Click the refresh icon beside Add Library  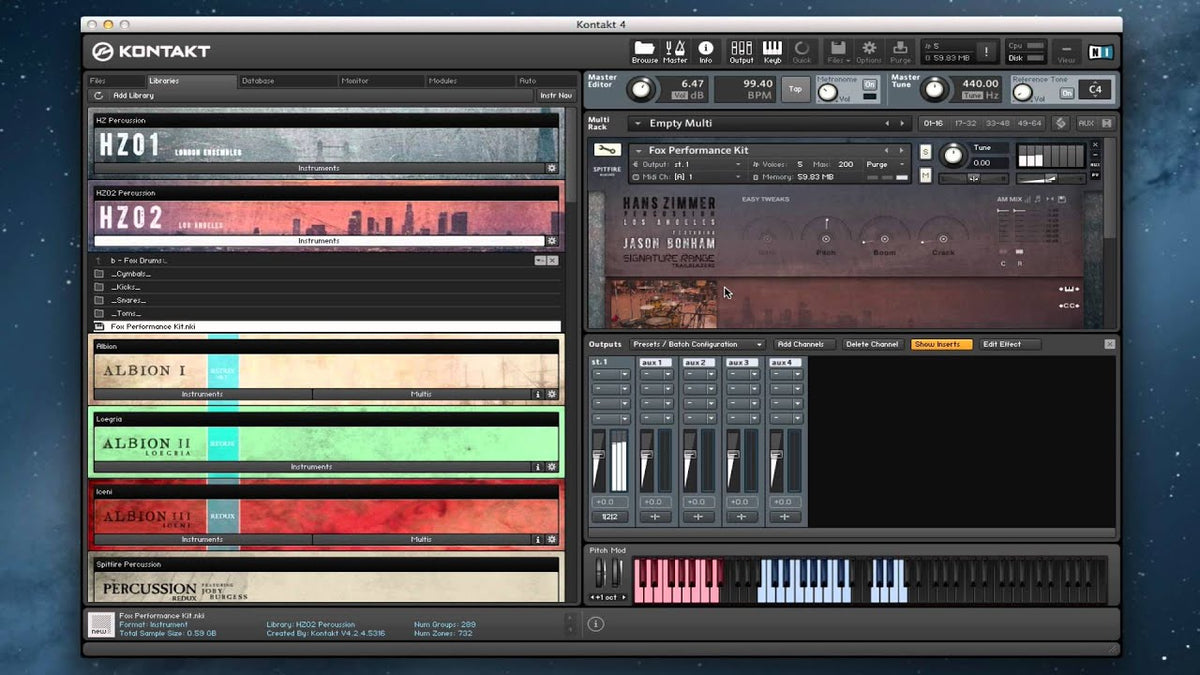98,96
